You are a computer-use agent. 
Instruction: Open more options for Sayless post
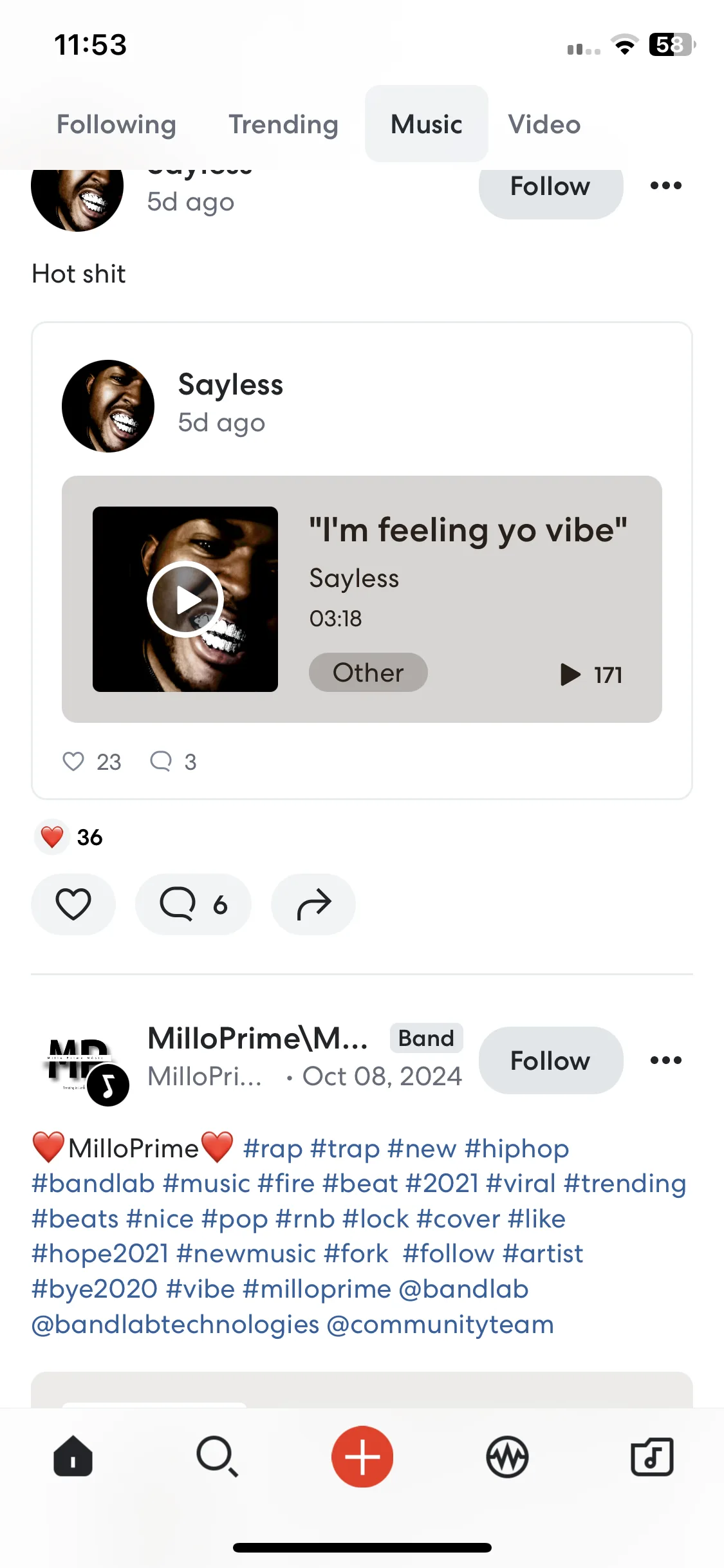[665, 185]
